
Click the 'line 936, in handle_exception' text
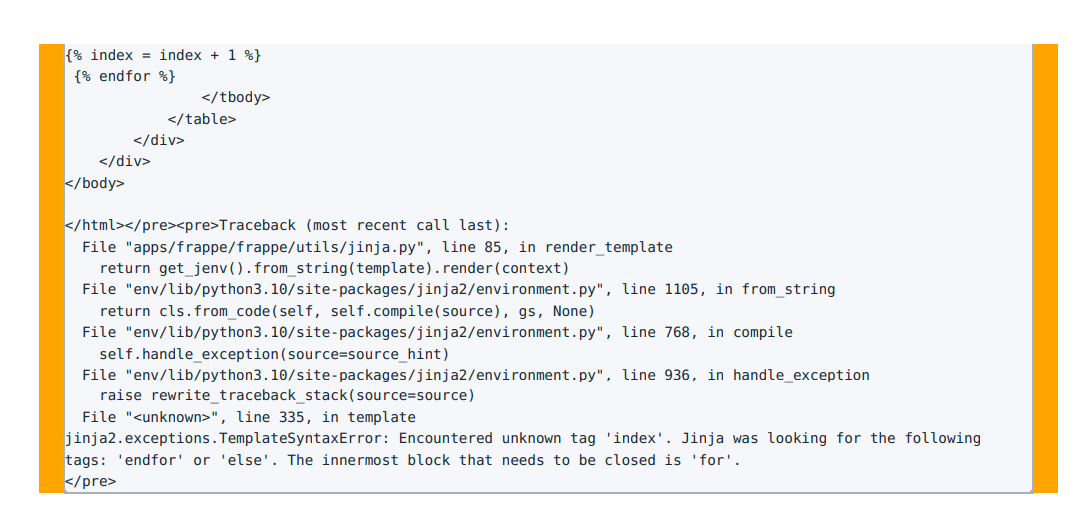[746, 375]
